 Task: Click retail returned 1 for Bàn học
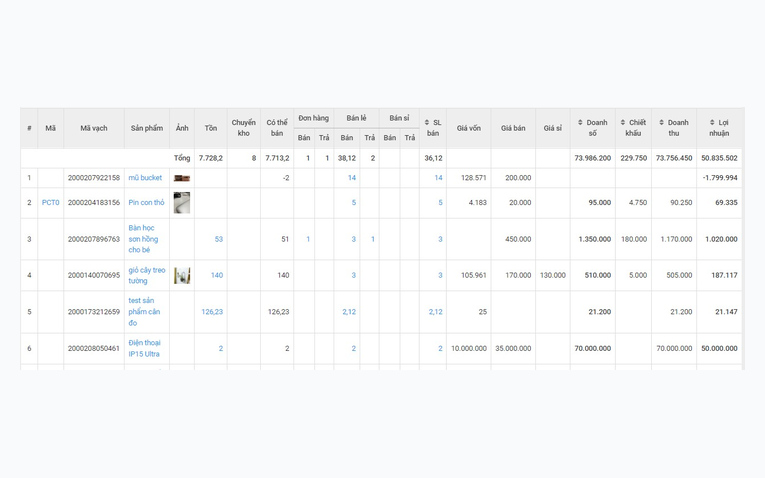[373, 239]
